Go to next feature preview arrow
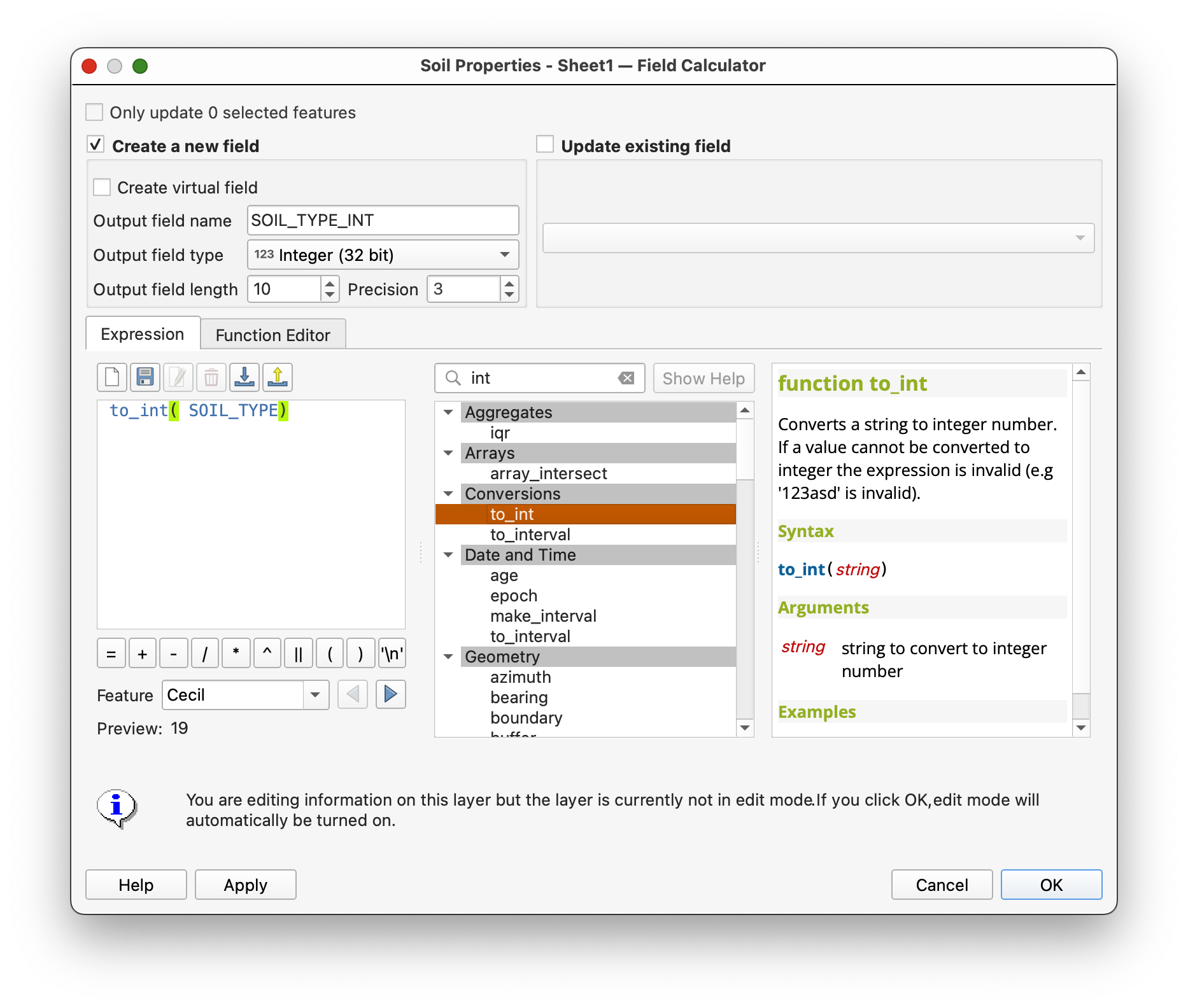 tap(390, 694)
